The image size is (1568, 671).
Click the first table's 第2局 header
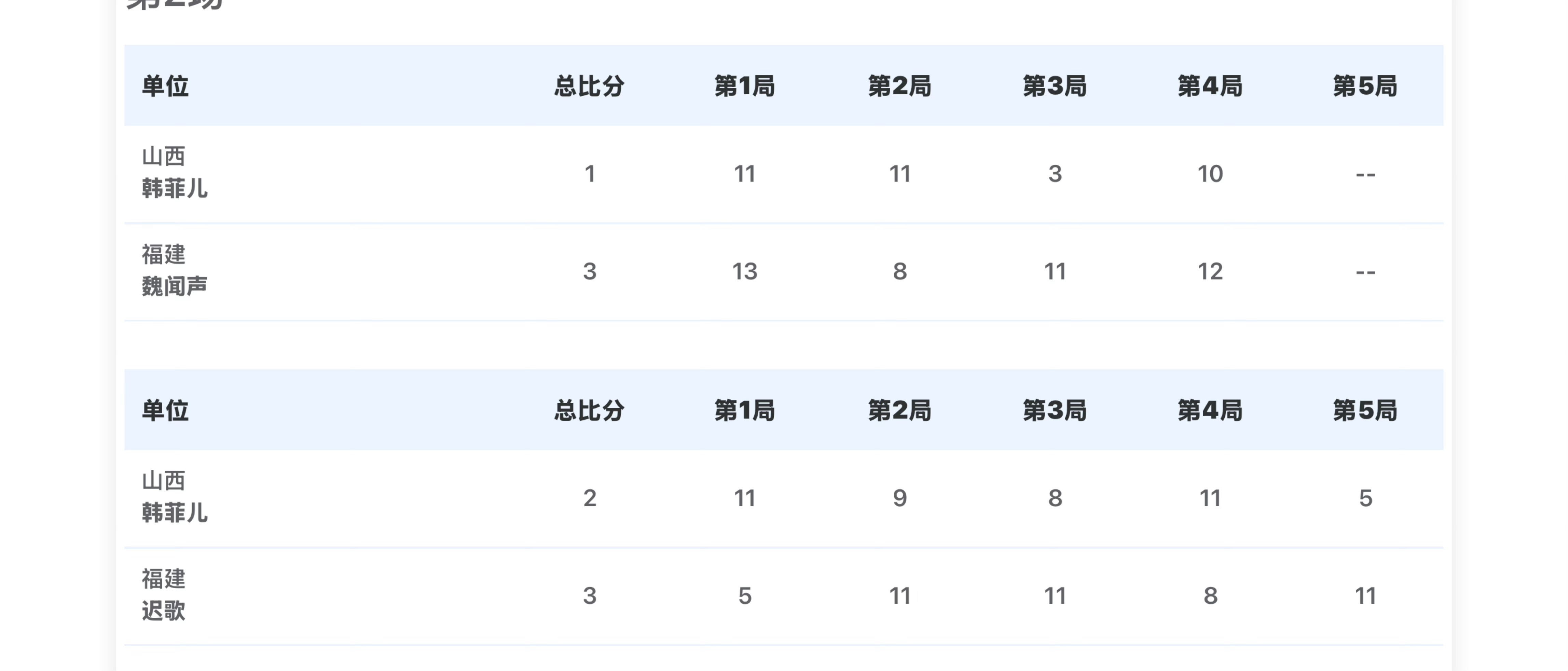tap(900, 86)
